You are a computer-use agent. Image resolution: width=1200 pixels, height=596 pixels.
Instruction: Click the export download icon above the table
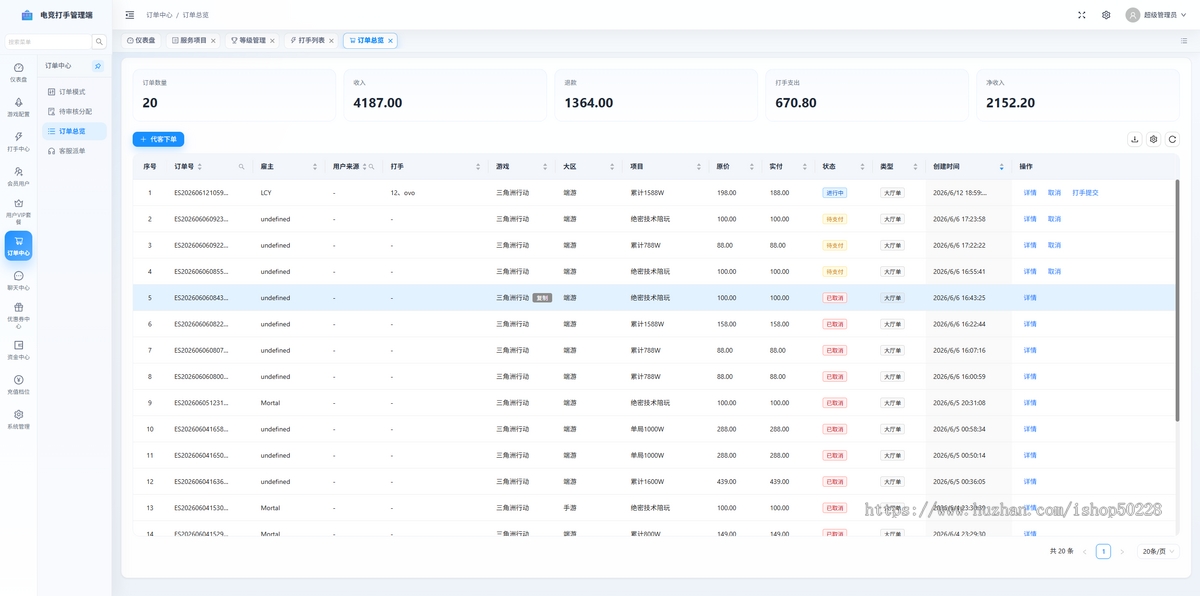[1135, 139]
